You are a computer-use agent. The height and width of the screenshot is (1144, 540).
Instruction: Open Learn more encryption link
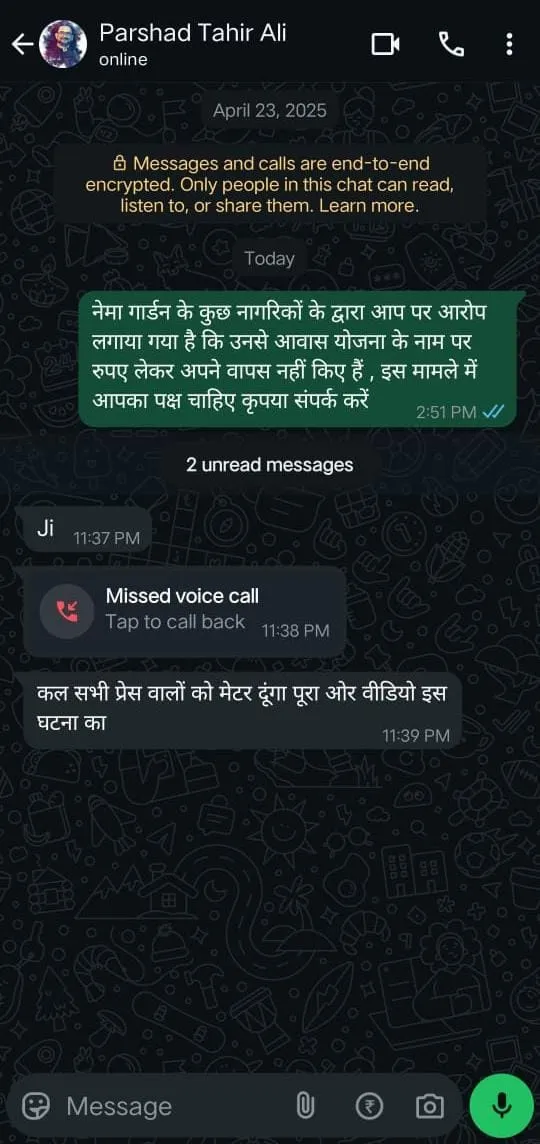tap(369, 206)
